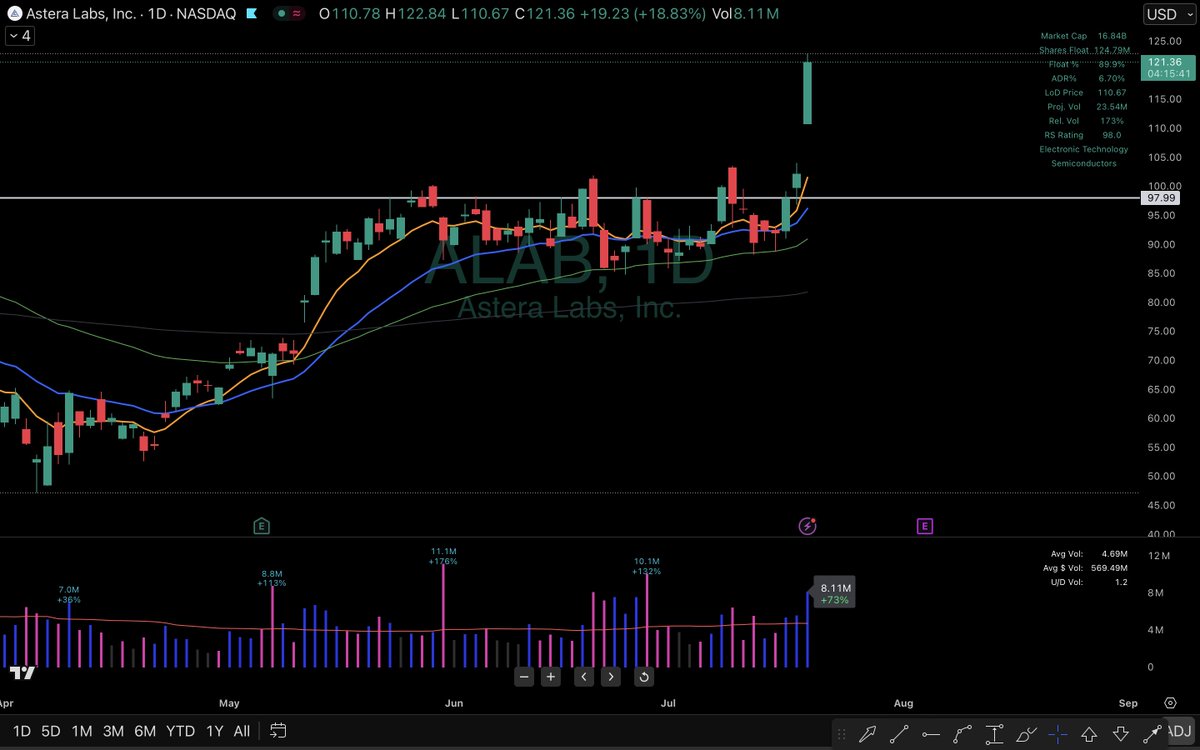The height and width of the screenshot is (750, 1200).
Task: Set range to 1D
Action: pos(21,731)
